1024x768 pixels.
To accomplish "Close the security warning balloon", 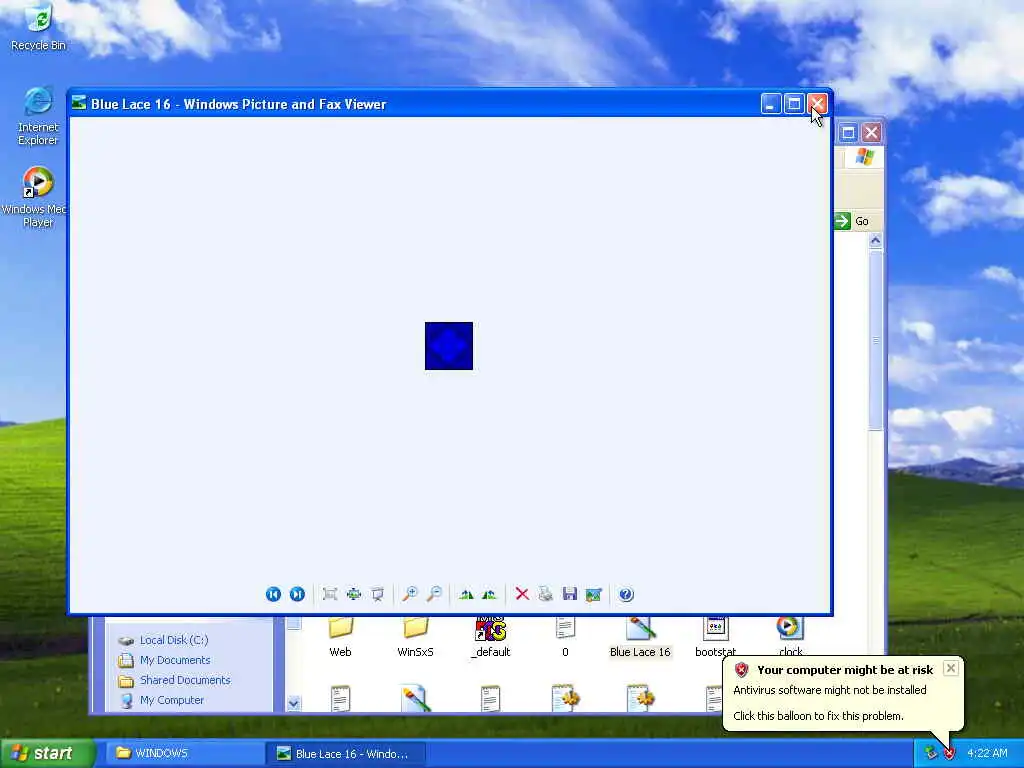I will (x=951, y=668).
